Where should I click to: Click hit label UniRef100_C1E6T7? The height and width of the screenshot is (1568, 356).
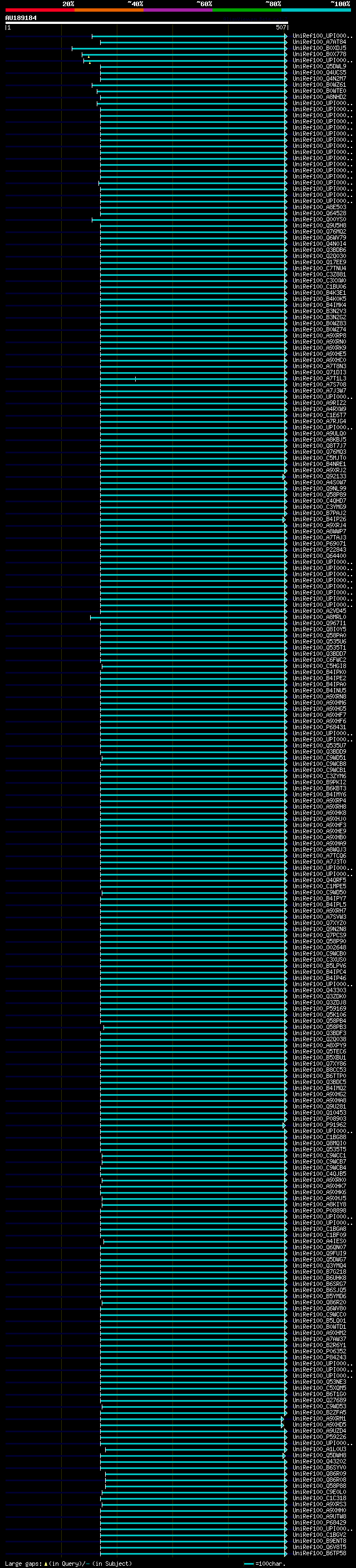tap(319, 415)
